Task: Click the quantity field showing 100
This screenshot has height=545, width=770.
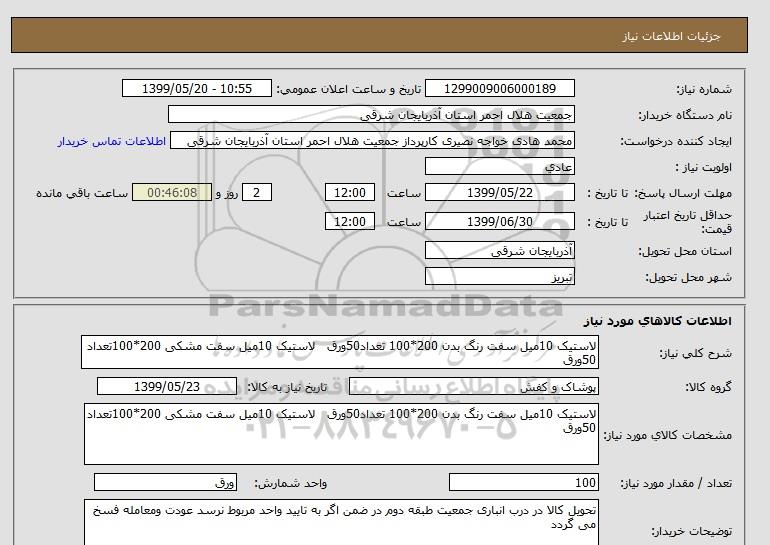Action: (523, 482)
